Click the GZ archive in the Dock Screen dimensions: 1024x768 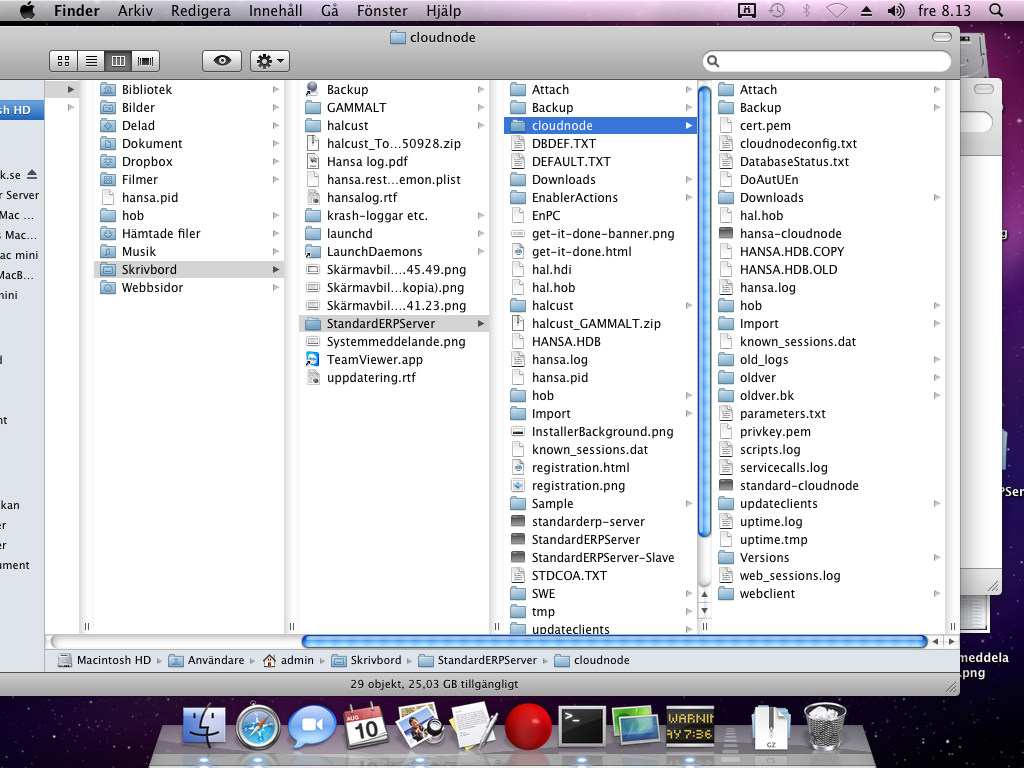coord(771,726)
